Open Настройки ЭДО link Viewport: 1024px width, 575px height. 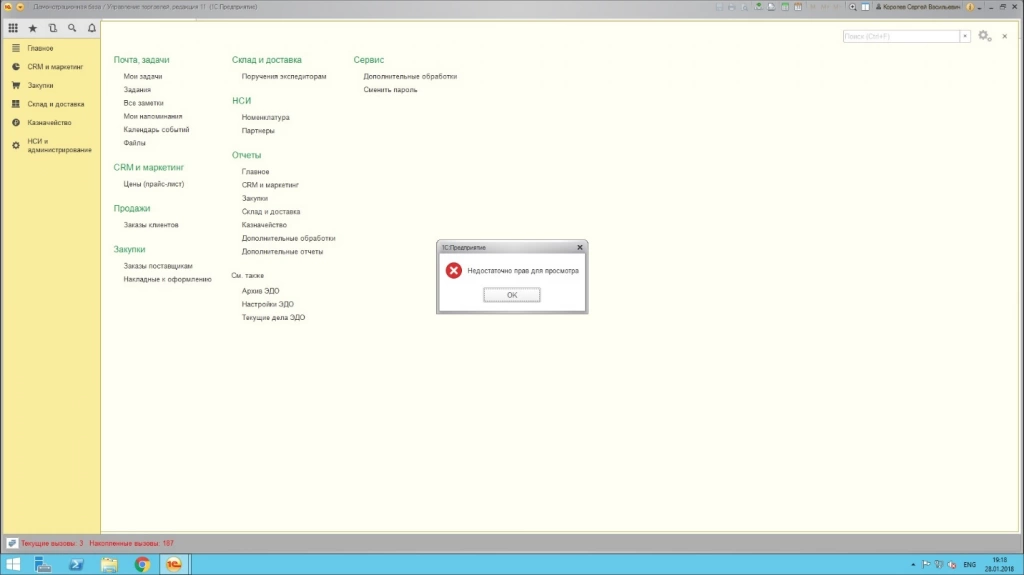(x=268, y=304)
